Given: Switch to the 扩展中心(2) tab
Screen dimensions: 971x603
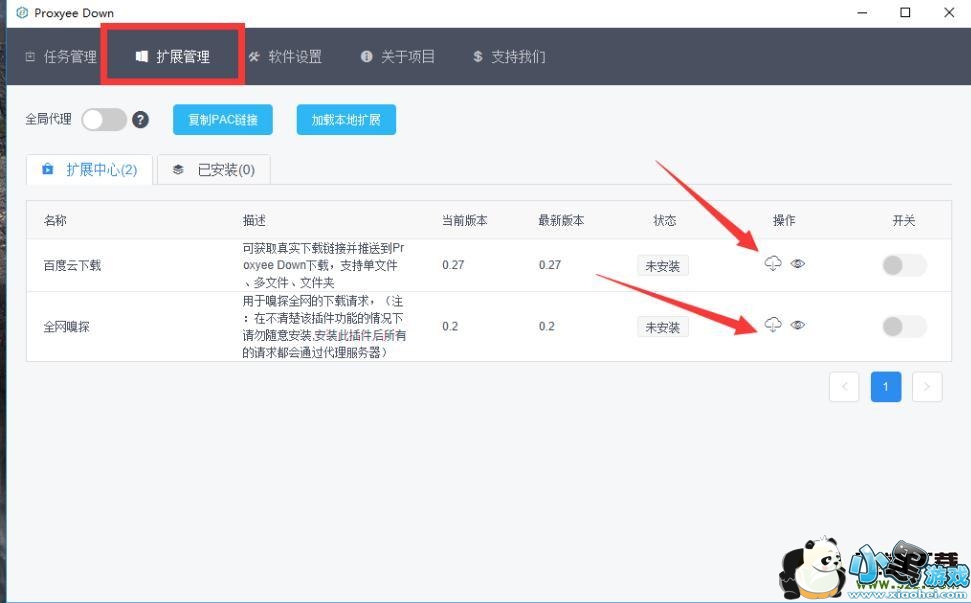Looking at the screenshot, I should [89, 170].
